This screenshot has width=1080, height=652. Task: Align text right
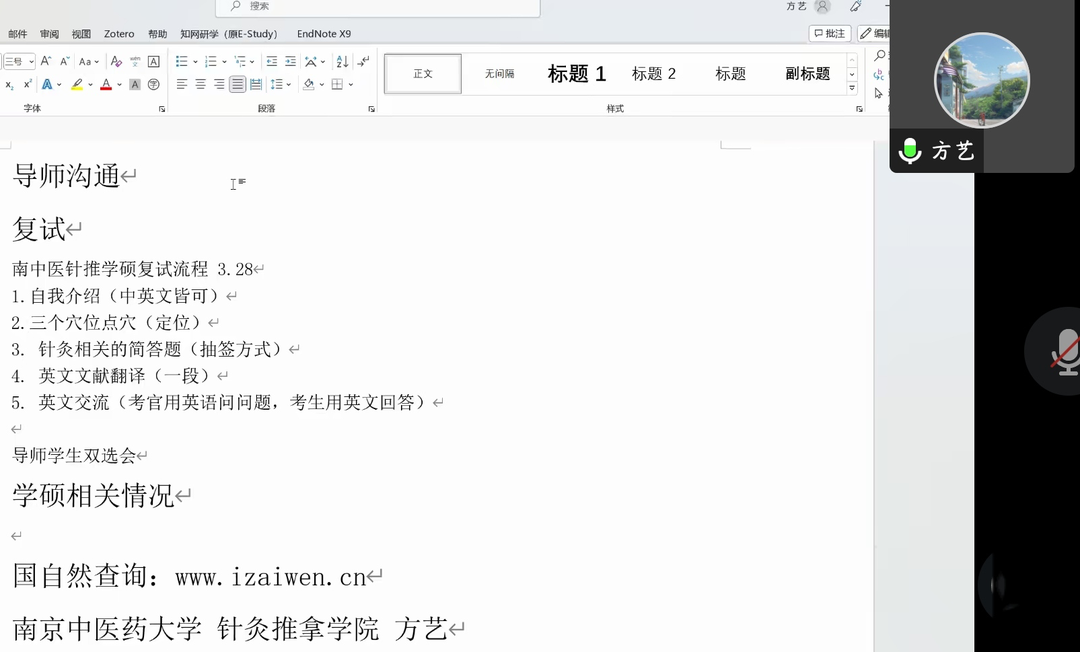pyautogui.click(x=219, y=84)
